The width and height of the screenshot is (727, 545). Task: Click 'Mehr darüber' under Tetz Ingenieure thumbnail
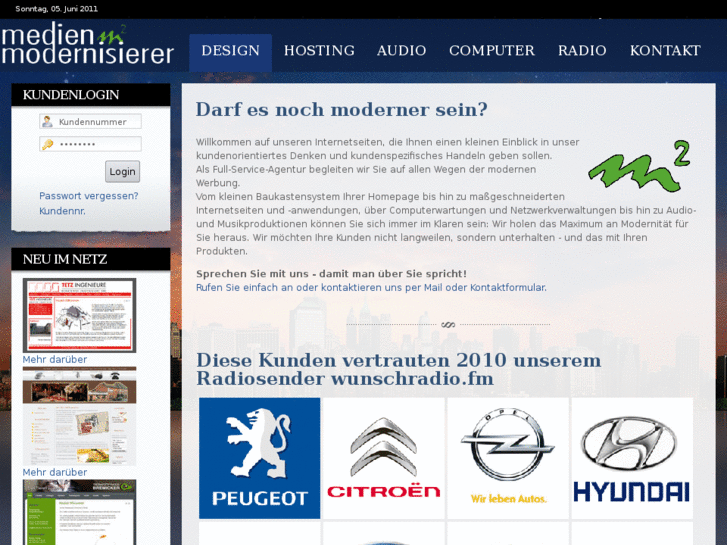55,359
